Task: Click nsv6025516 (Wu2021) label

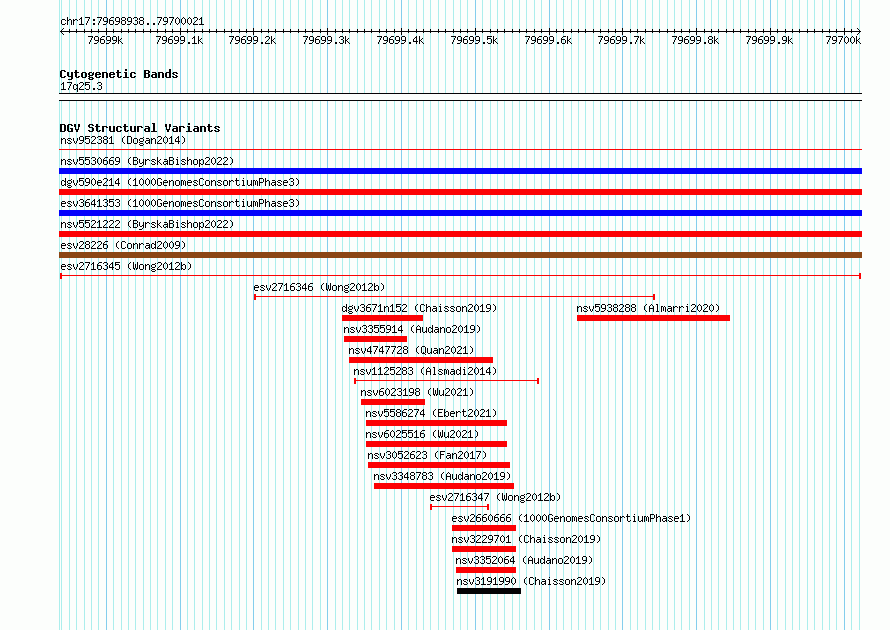Action: tap(422, 434)
